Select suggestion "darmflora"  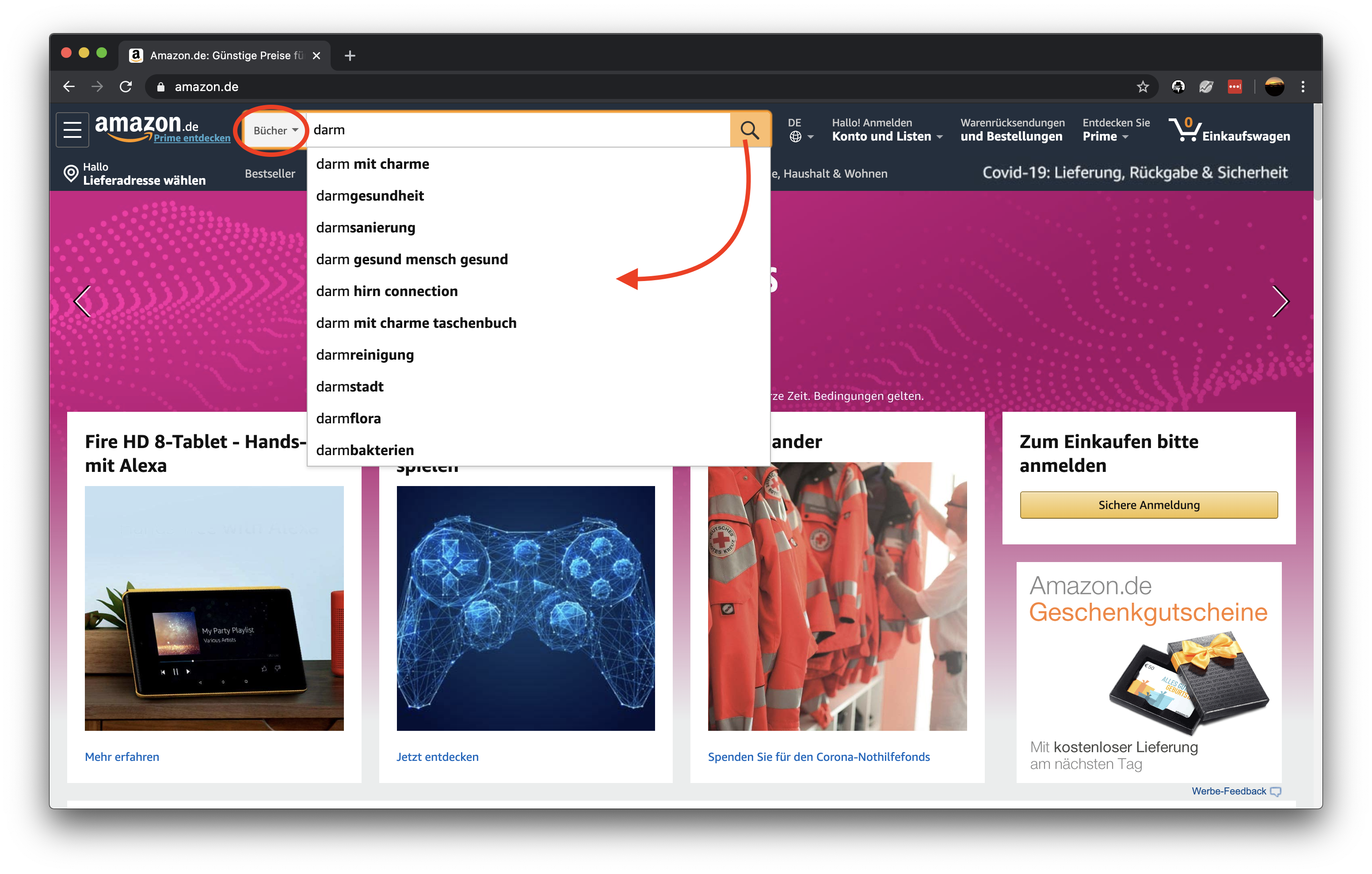(x=538, y=419)
